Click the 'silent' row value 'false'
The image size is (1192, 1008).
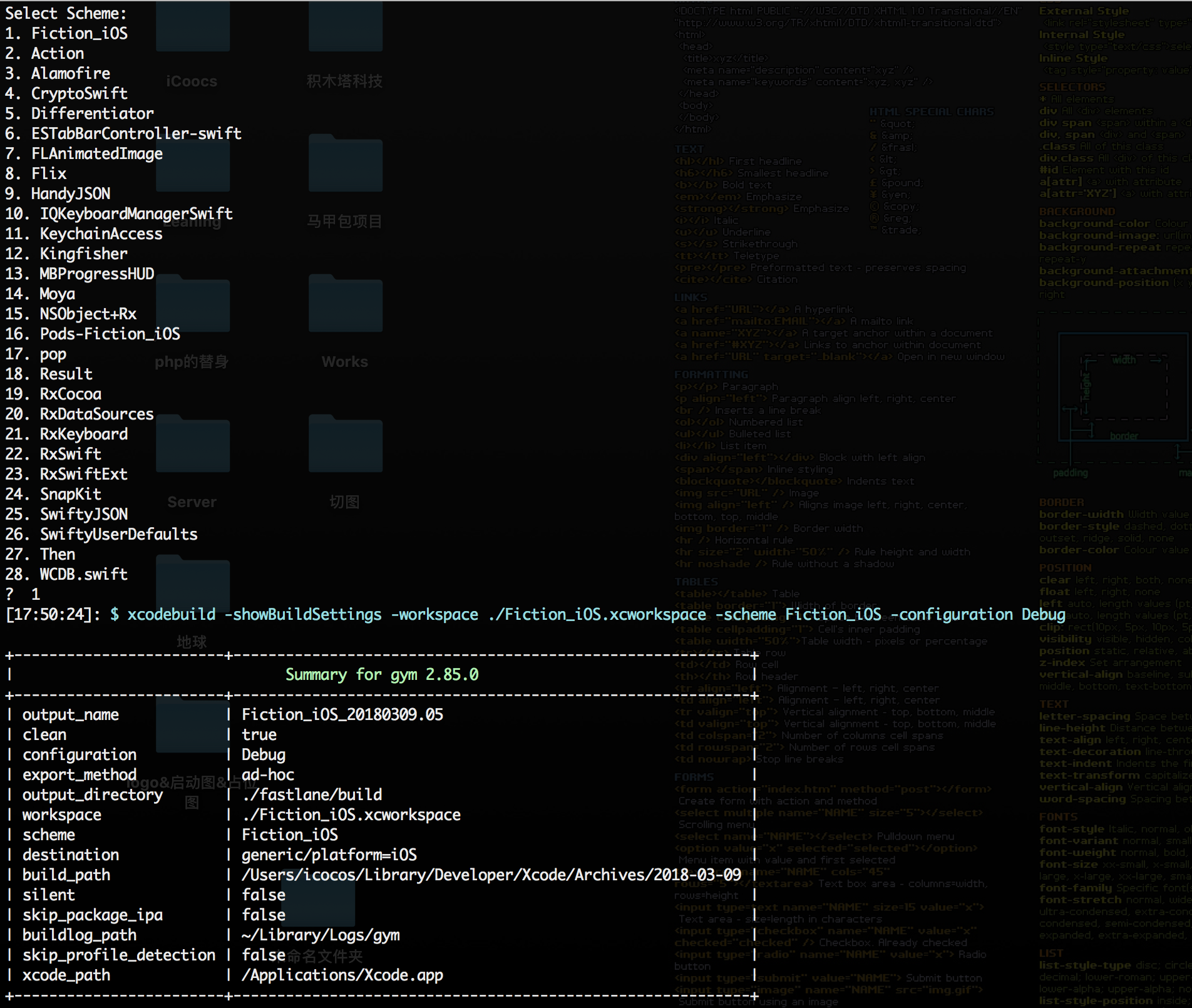pos(264,895)
